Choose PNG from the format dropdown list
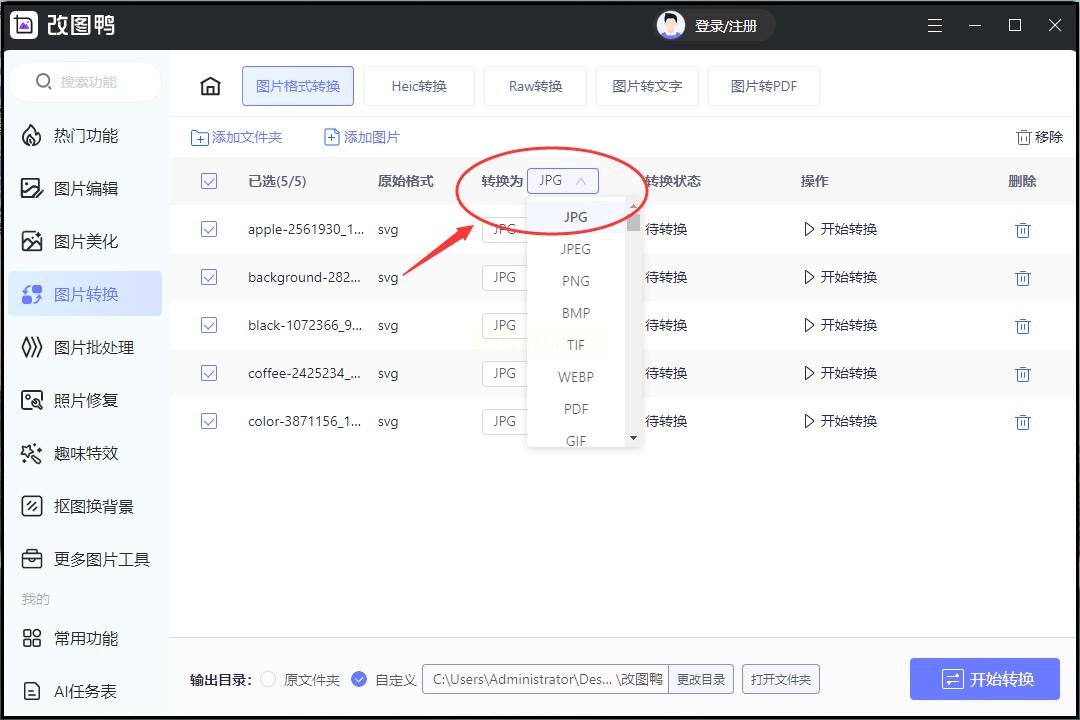The width and height of the screenshot is (1080, 720). coord(576,281)
